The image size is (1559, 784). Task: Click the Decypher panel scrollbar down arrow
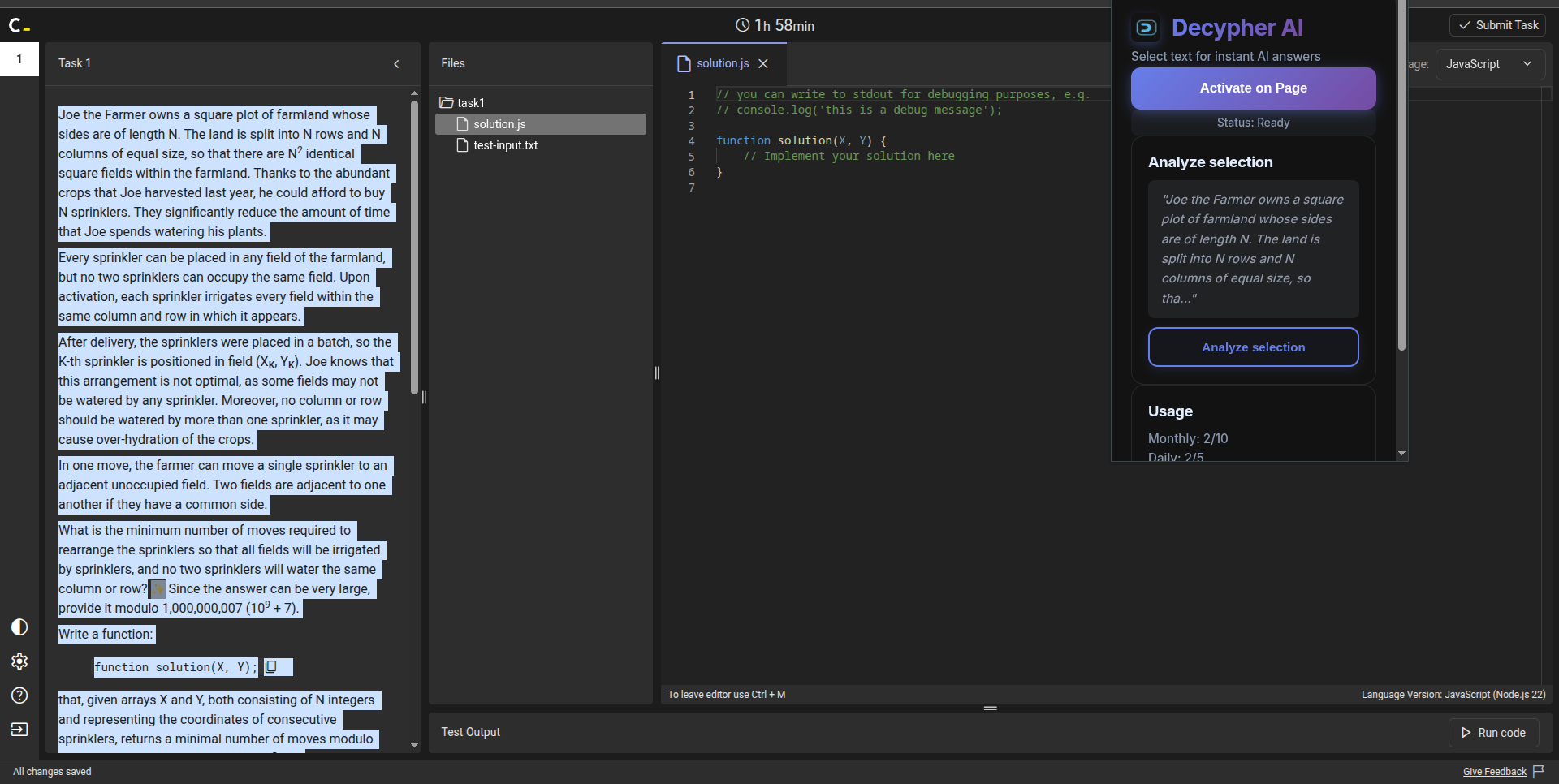tap(1401, 454)
